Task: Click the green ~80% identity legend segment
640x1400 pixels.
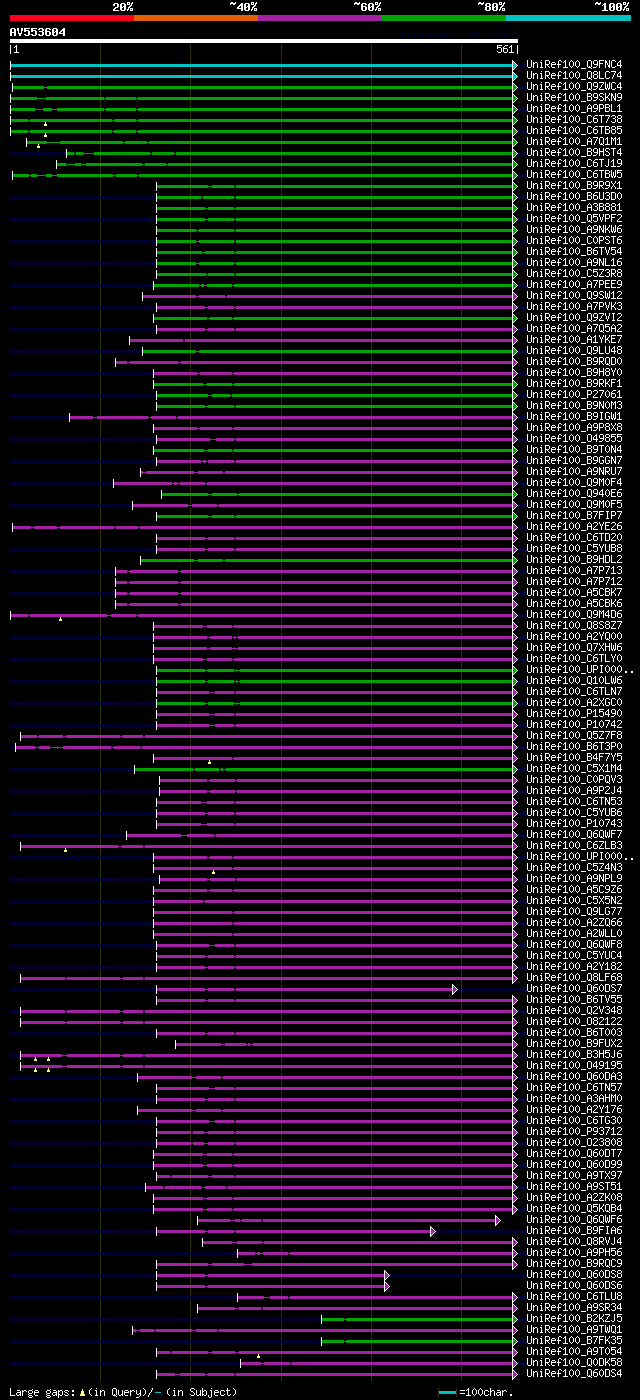Action: (x=444, y=18)
